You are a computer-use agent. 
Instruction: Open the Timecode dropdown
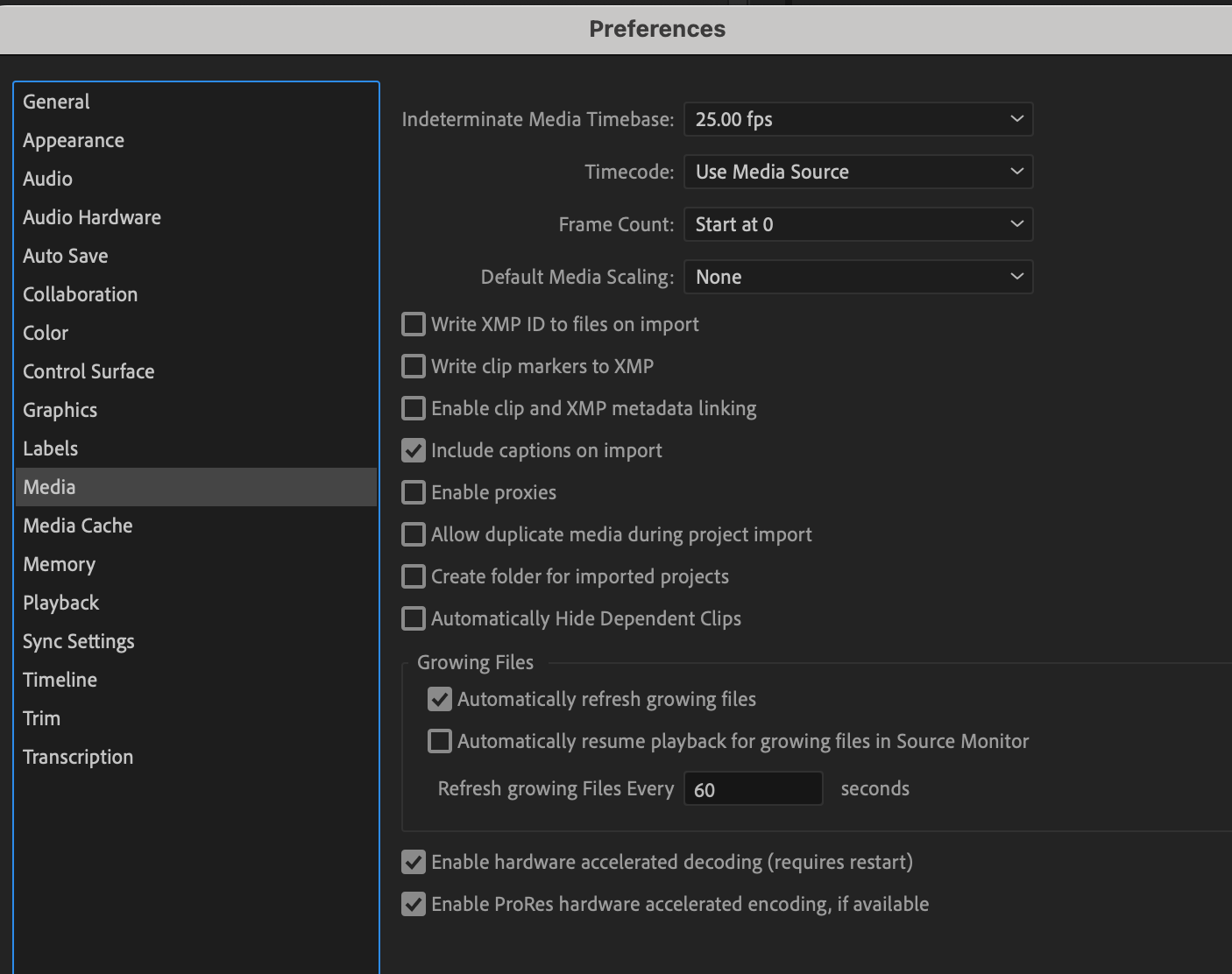[x=858, y=172]
